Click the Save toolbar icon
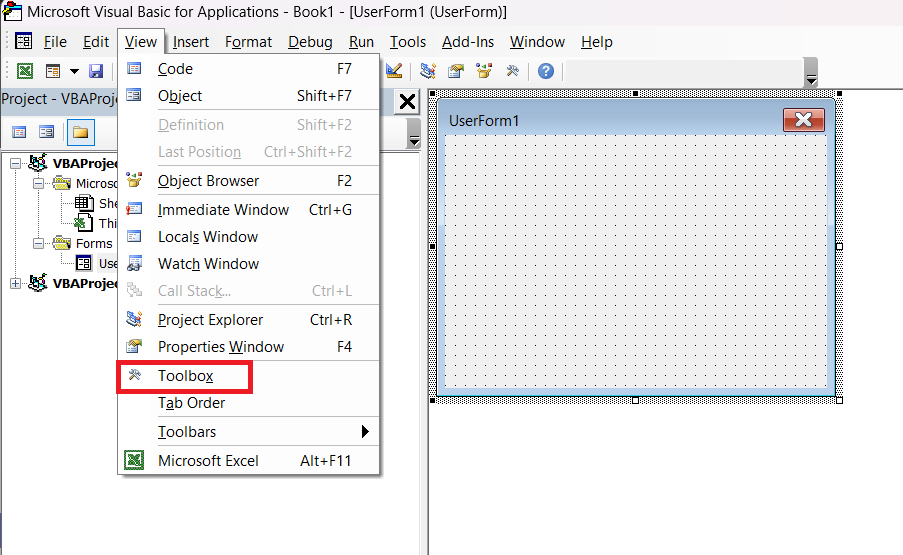This screenshot has height=555, width=903. click(x=96, y=71)
